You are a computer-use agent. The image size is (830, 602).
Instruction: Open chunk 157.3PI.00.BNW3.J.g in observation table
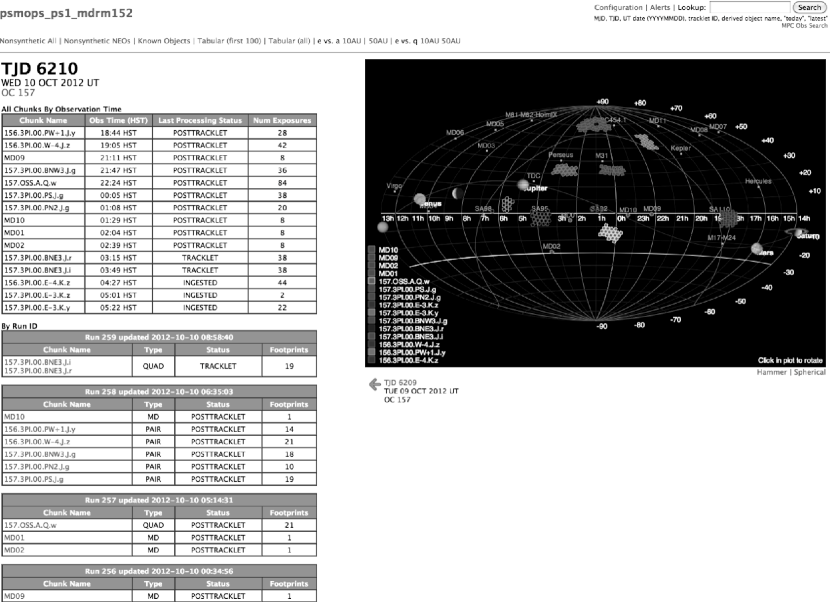click(40, 170)
